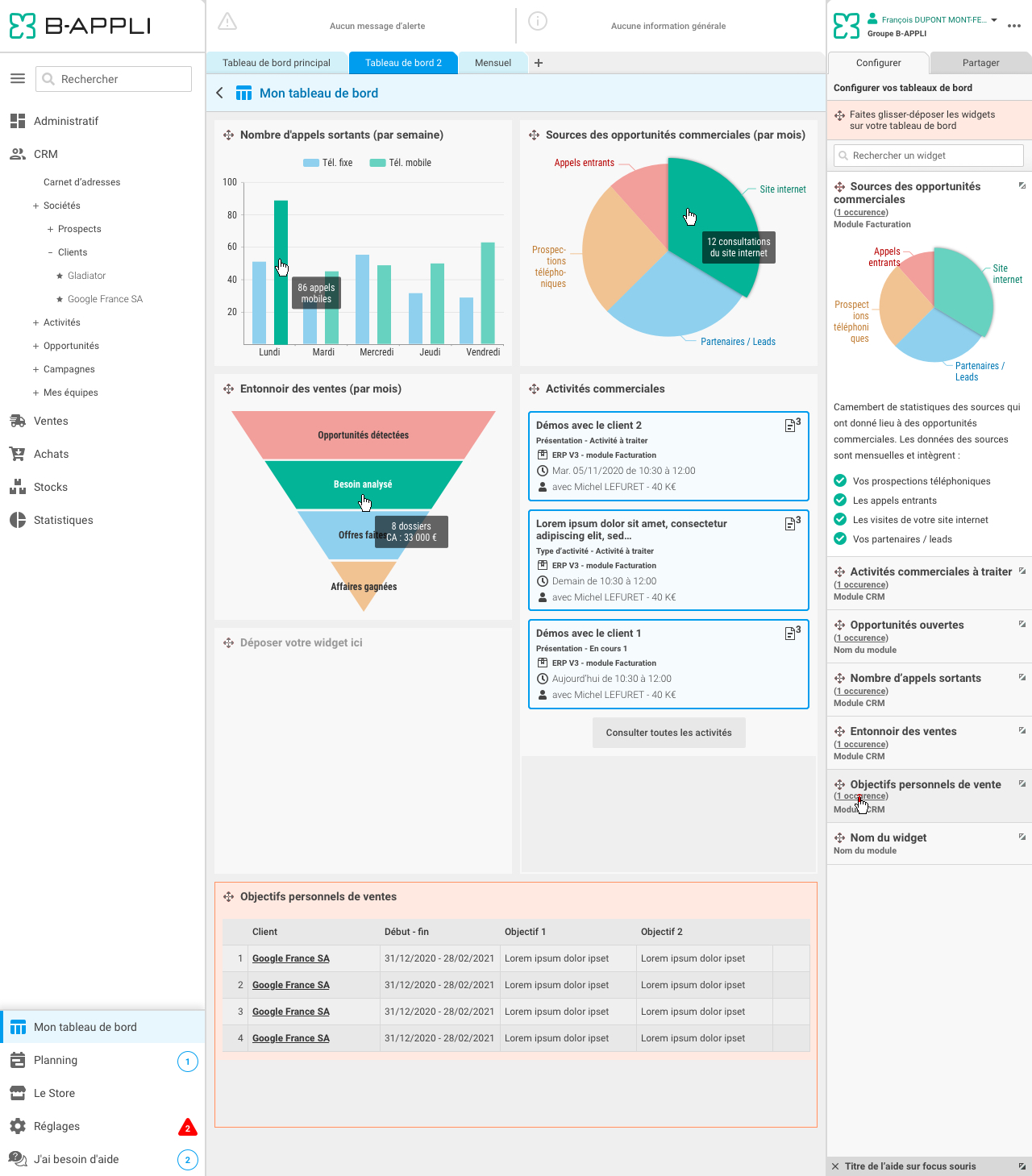
Task: Toggle Les appels entrants checkmark
Action: (840, 501)
